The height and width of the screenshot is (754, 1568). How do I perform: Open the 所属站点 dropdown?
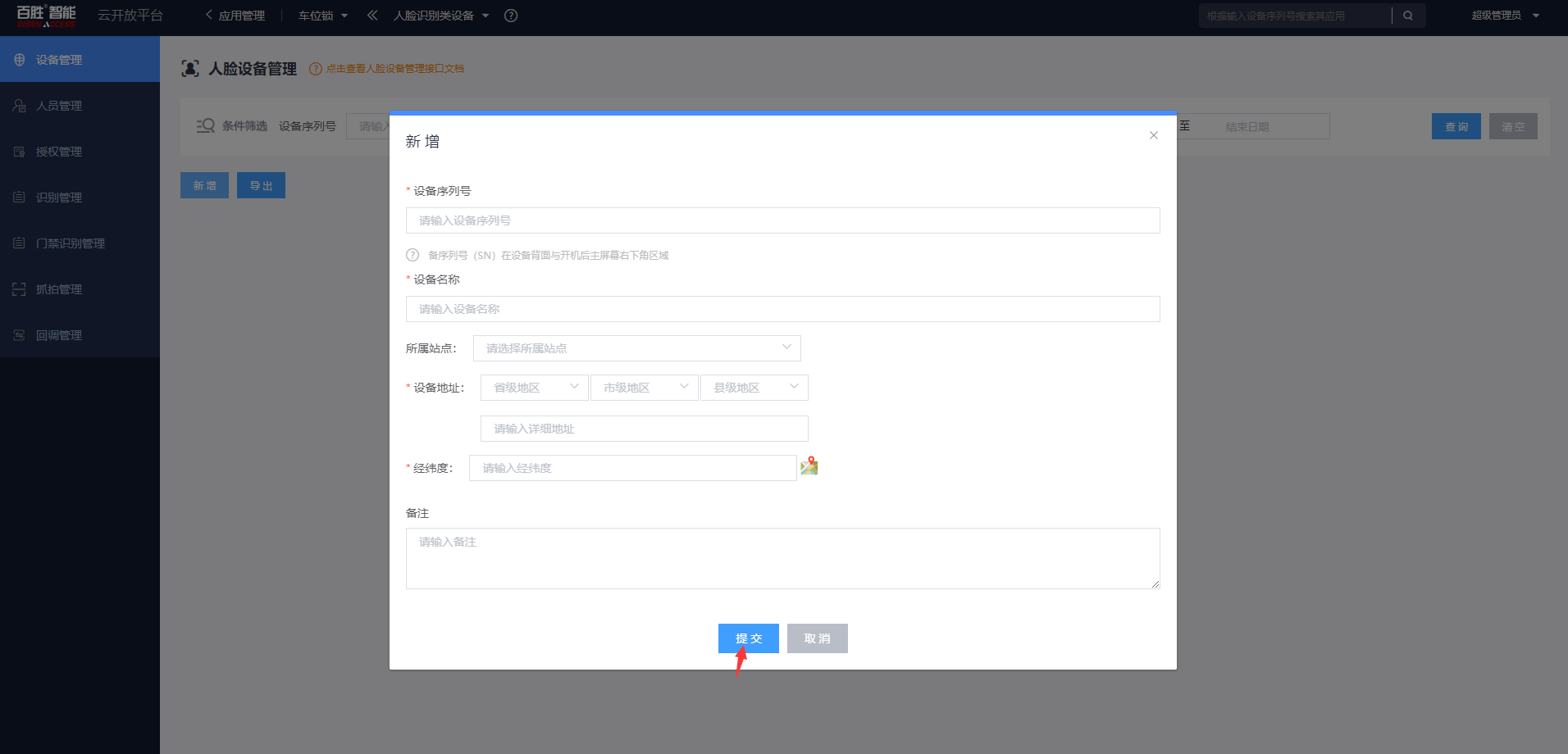point(636,348)
